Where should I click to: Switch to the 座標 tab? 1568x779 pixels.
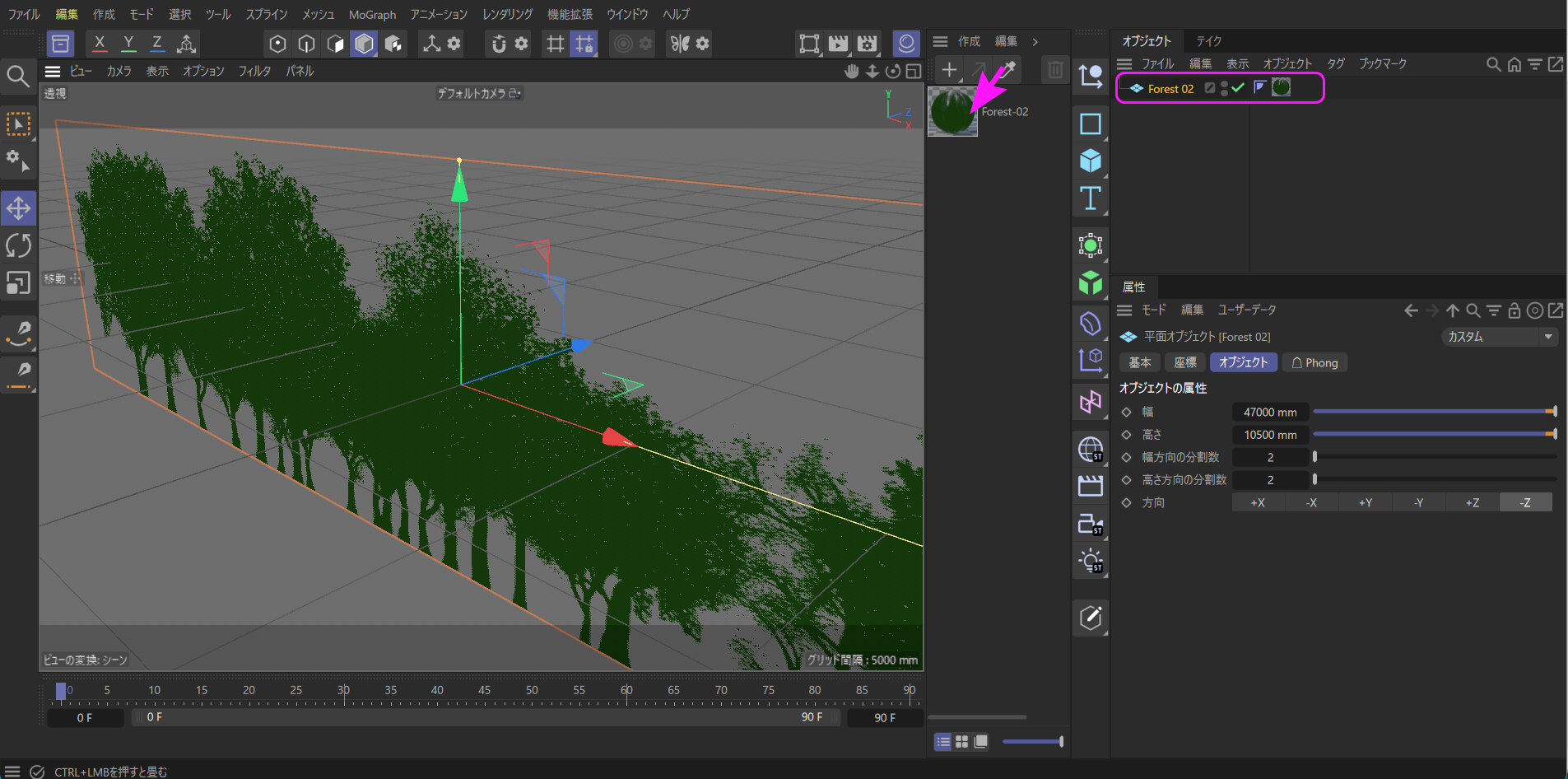pyautogui.click(x=1185, y=362)
